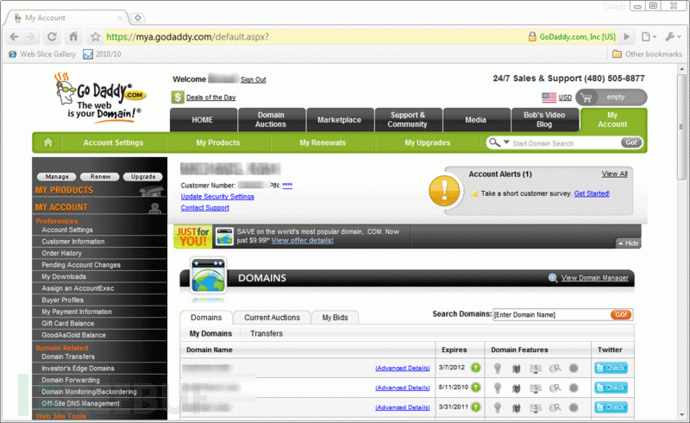This screenshot has height=423, width=690.
Task: Go back using the browser back arrow
Action: coord(14,37)
